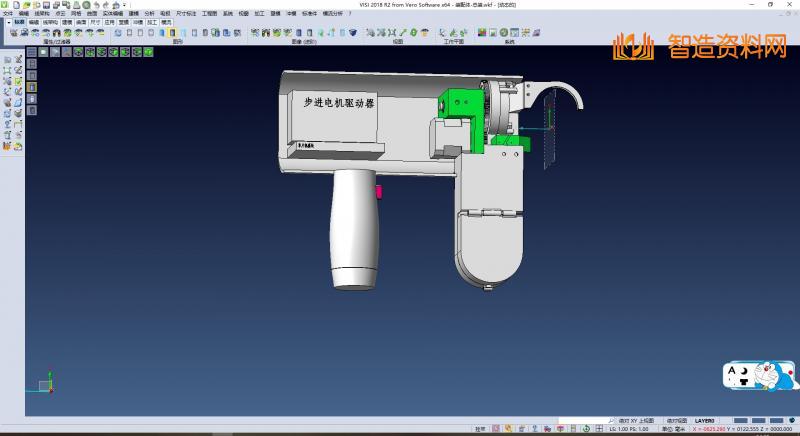Click the 绝对视图 button in status bar
The width and height of the screenshot is (800, 436).
[677, 420]
